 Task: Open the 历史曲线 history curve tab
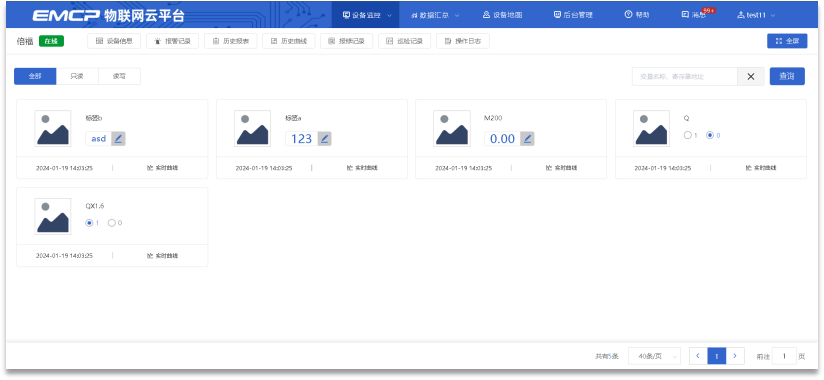(289, 41)
